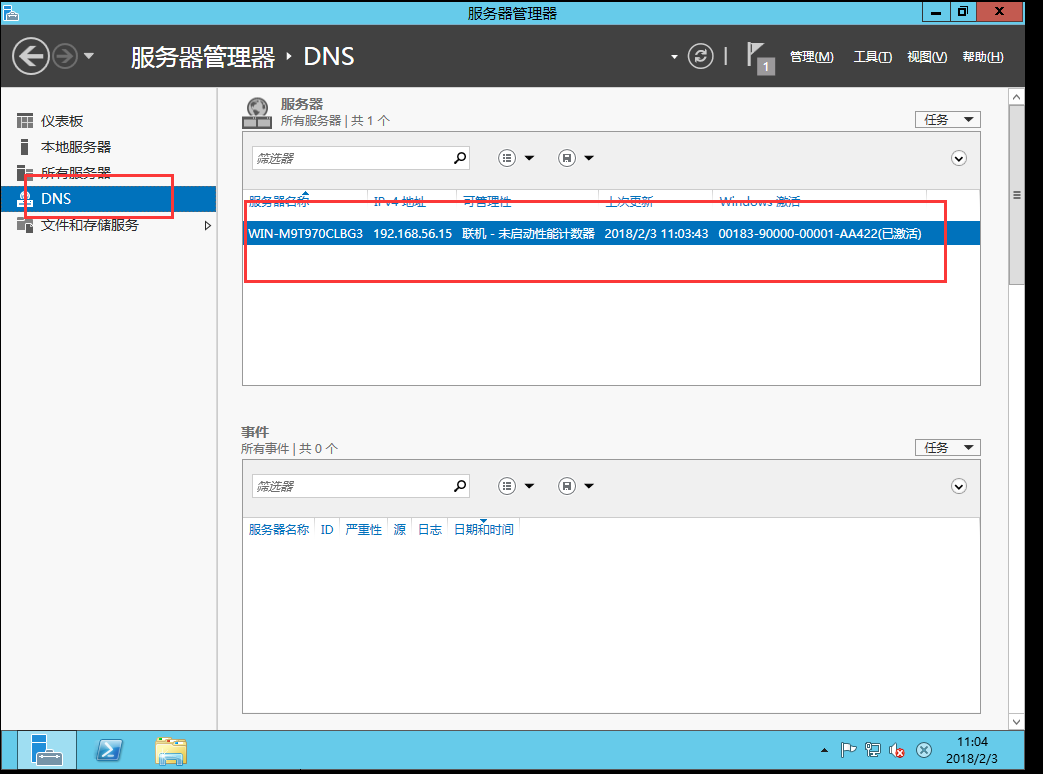Sort events by 日期和时间 column

pos(484,529)
